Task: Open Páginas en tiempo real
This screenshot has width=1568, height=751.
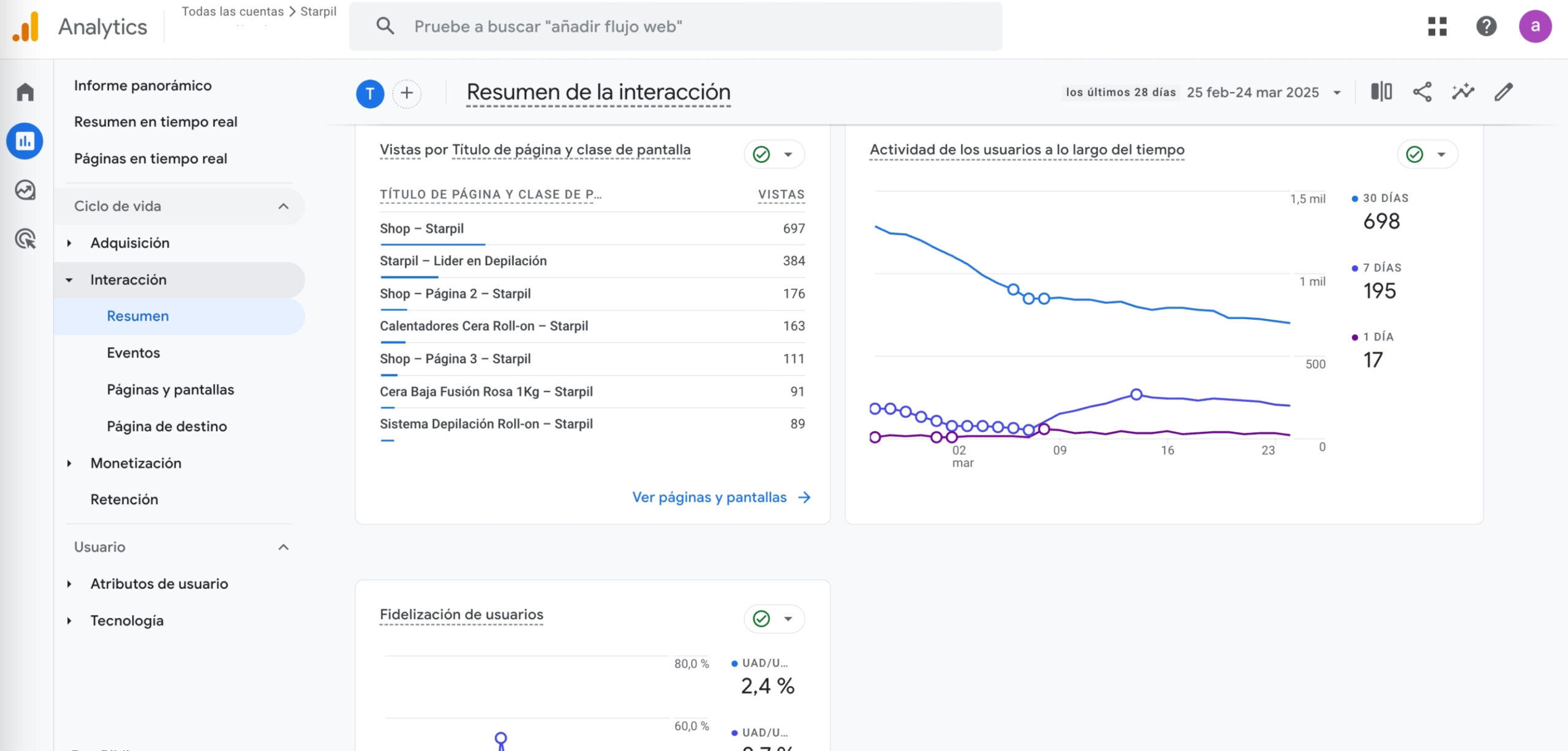Action: coord(151,159)
